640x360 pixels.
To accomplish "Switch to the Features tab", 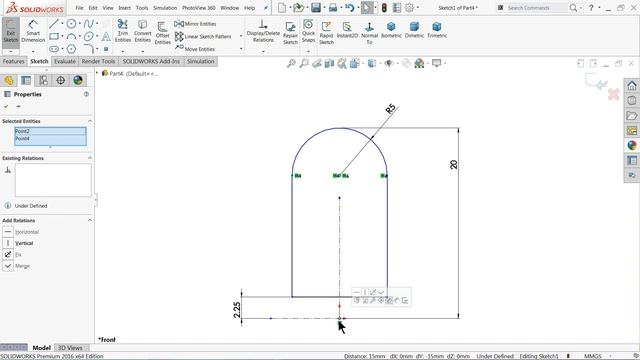I will click(x=13, y=62).
